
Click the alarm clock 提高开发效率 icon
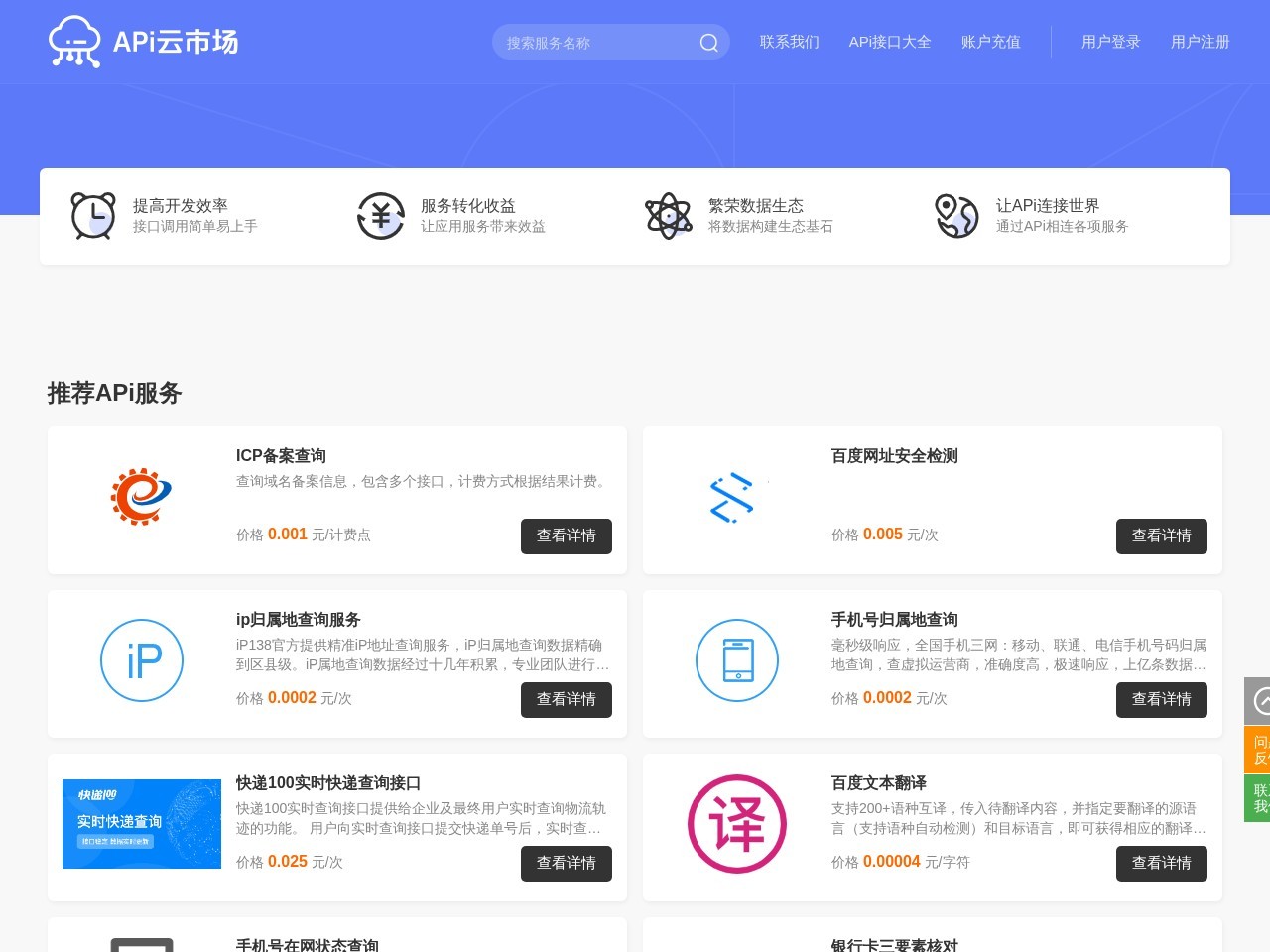coord(93,215)
